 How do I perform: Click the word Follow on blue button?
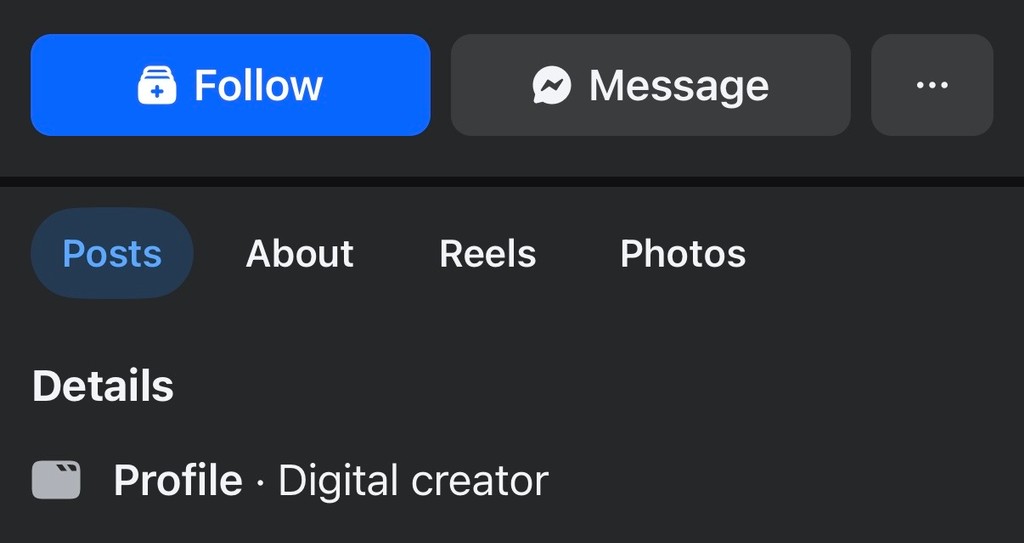(258, 86)
